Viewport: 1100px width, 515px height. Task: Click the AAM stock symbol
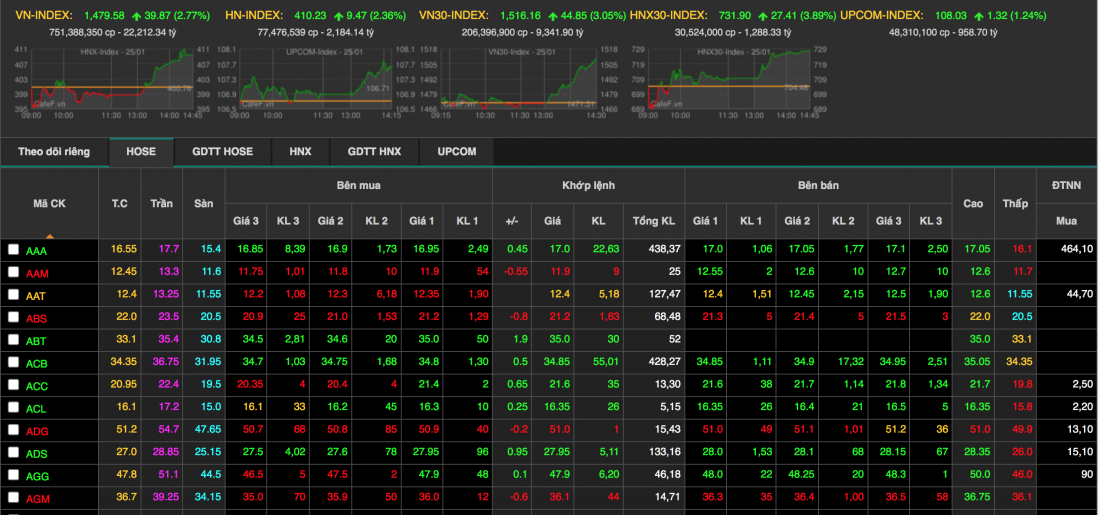(x=37, y=273)
